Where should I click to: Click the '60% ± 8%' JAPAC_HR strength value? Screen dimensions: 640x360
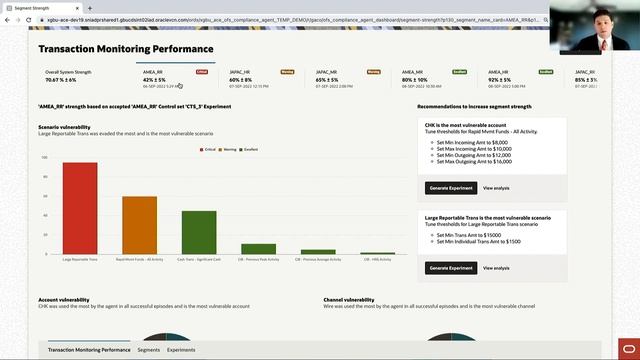coord(240,80)
